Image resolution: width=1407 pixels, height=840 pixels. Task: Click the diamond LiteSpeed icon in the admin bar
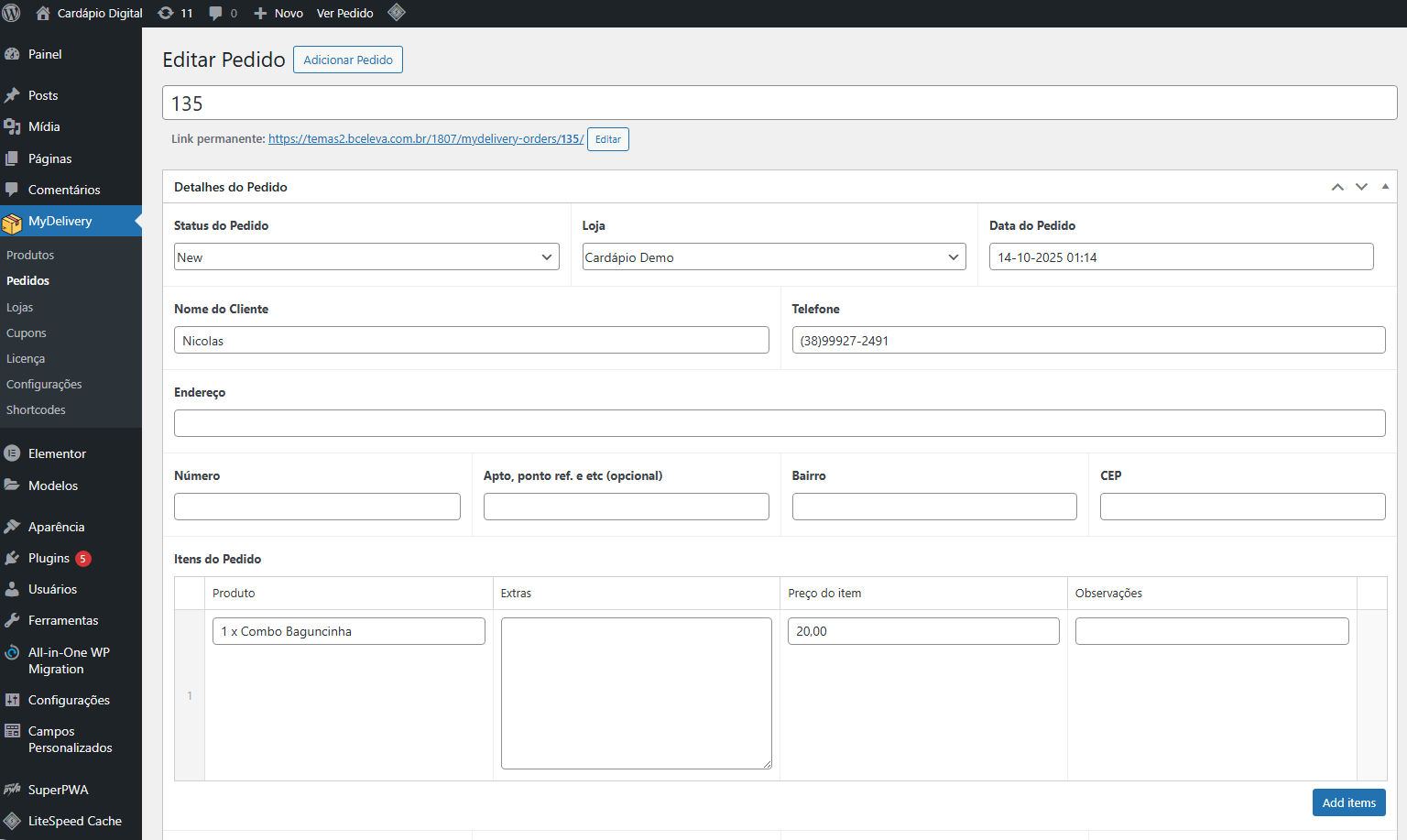pyautogui.click(x=397, y=13)
